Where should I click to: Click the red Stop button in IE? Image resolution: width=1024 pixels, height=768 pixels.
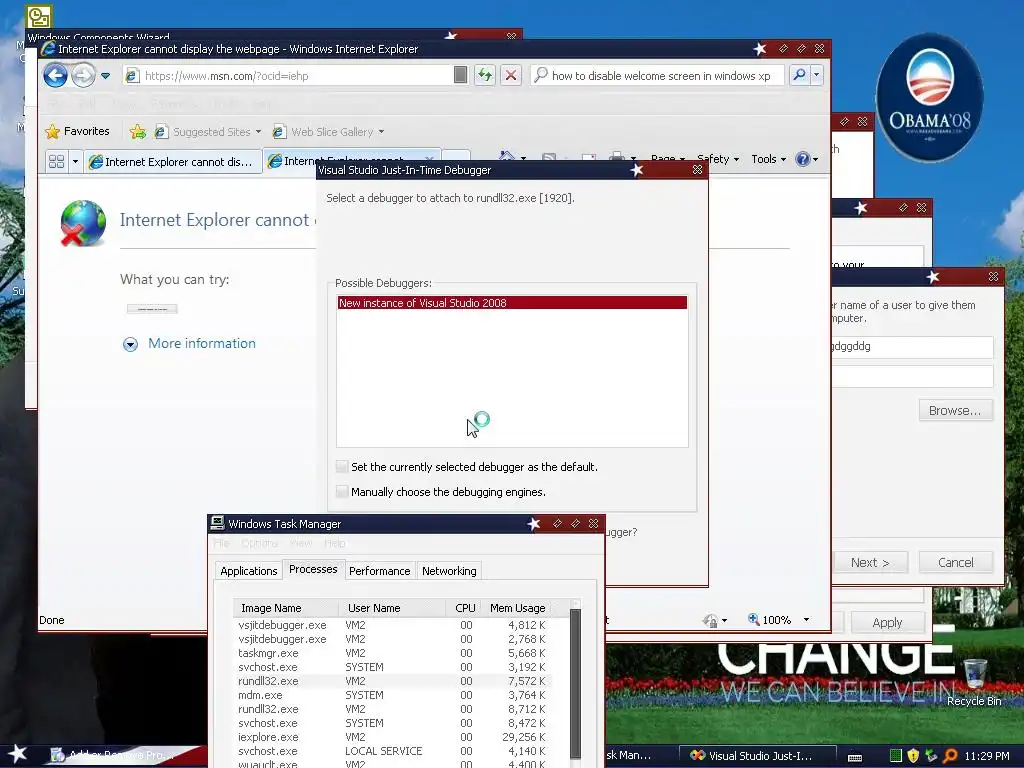tap(511, 75)
